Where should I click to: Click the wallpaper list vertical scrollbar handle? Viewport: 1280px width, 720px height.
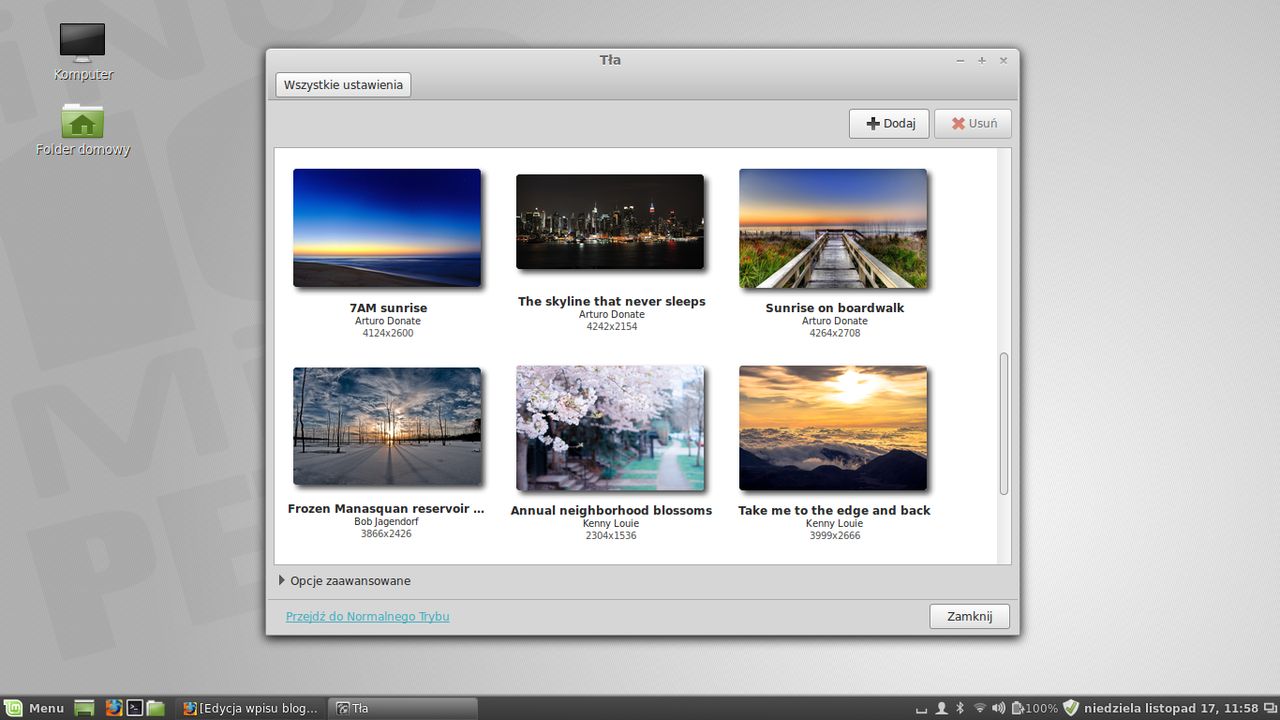click(1004, 424)
